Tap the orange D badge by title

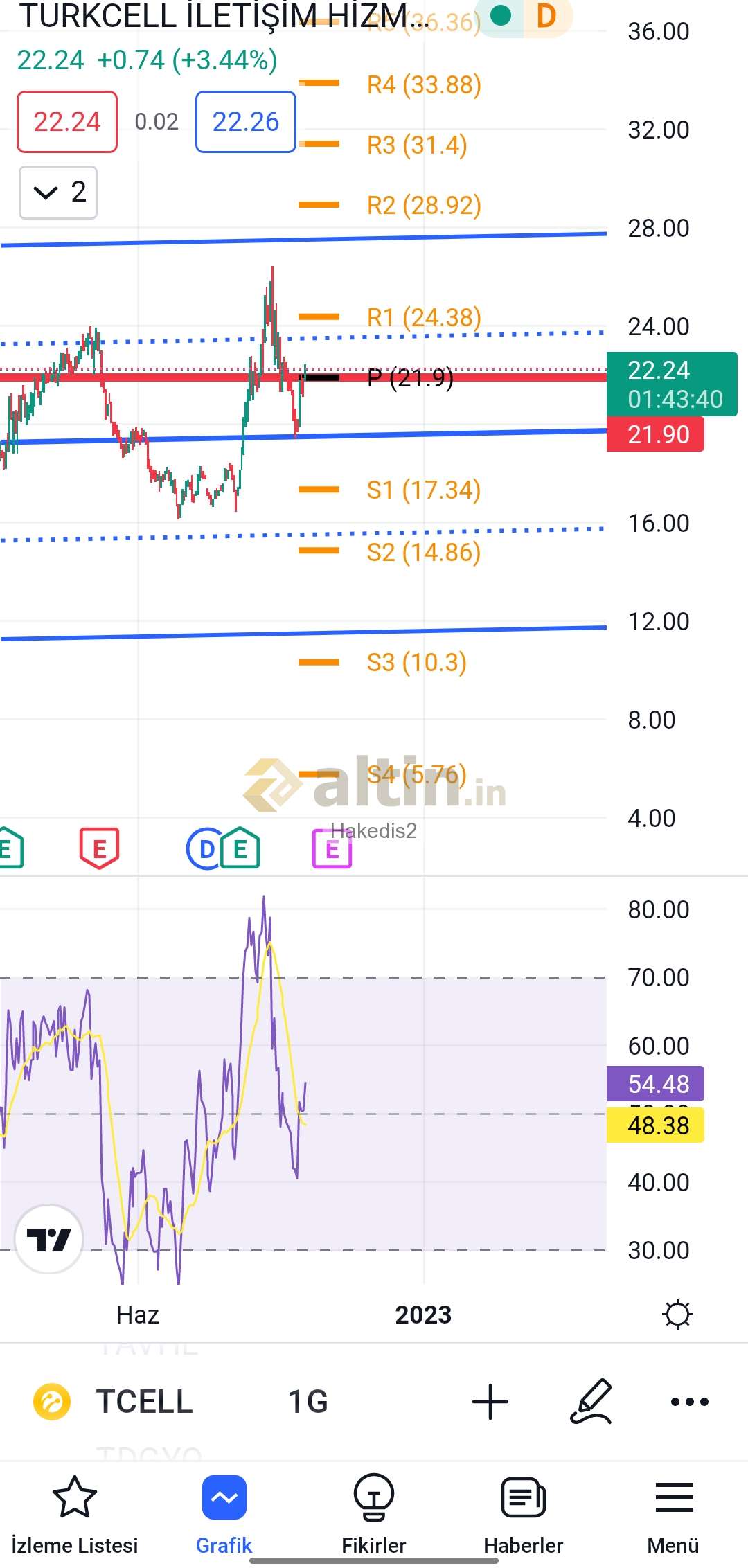pos(546,16)
